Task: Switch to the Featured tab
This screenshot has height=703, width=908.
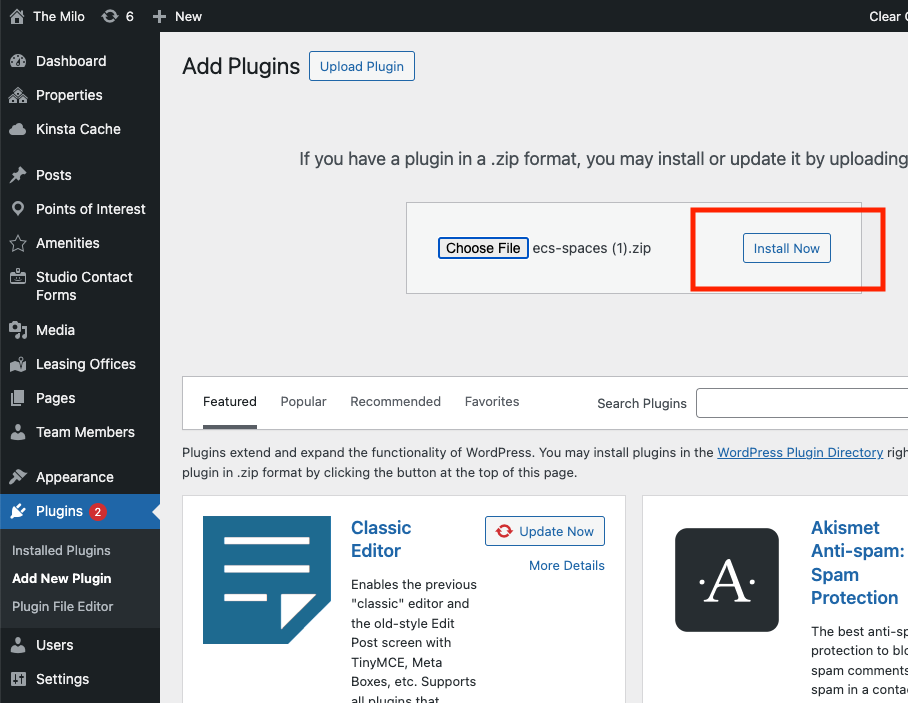Action: [229, 402]
